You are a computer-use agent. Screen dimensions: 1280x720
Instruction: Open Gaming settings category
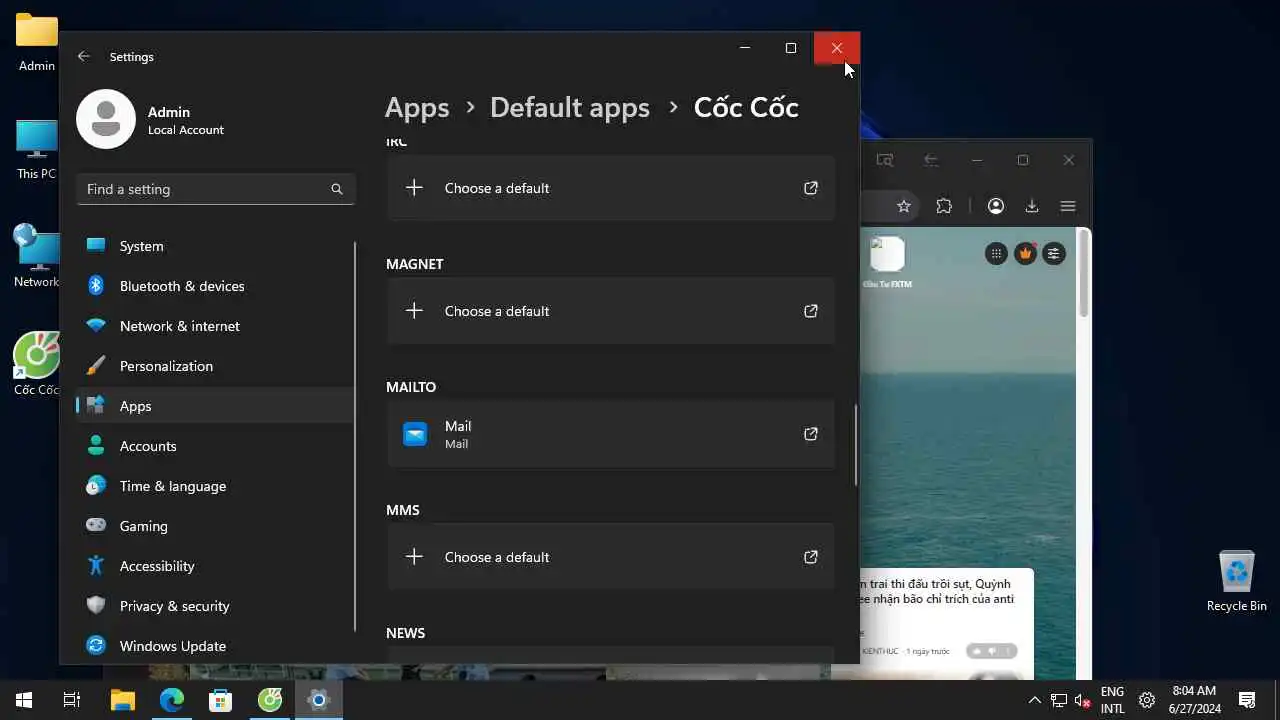215,526
